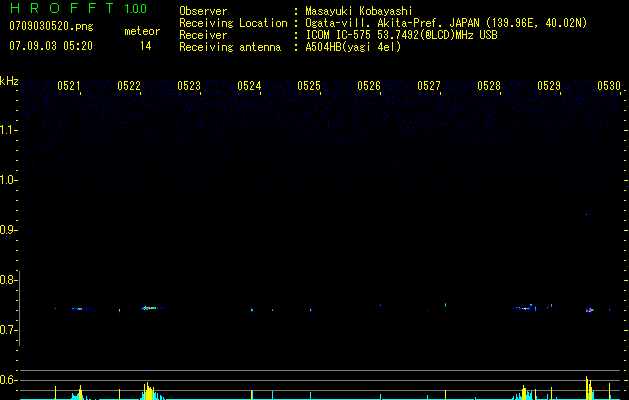629x400 pixels.
Task: Click the 0526 time marker
Action: point(369,86)
